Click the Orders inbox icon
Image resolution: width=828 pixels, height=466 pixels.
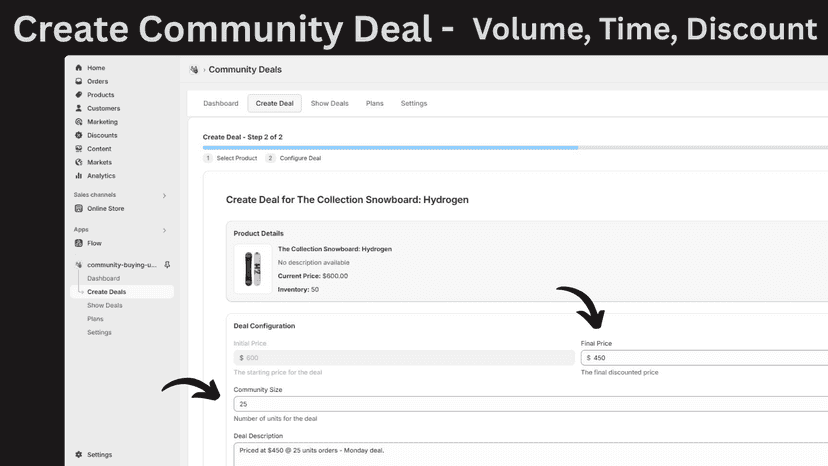(x=79, y=81)
